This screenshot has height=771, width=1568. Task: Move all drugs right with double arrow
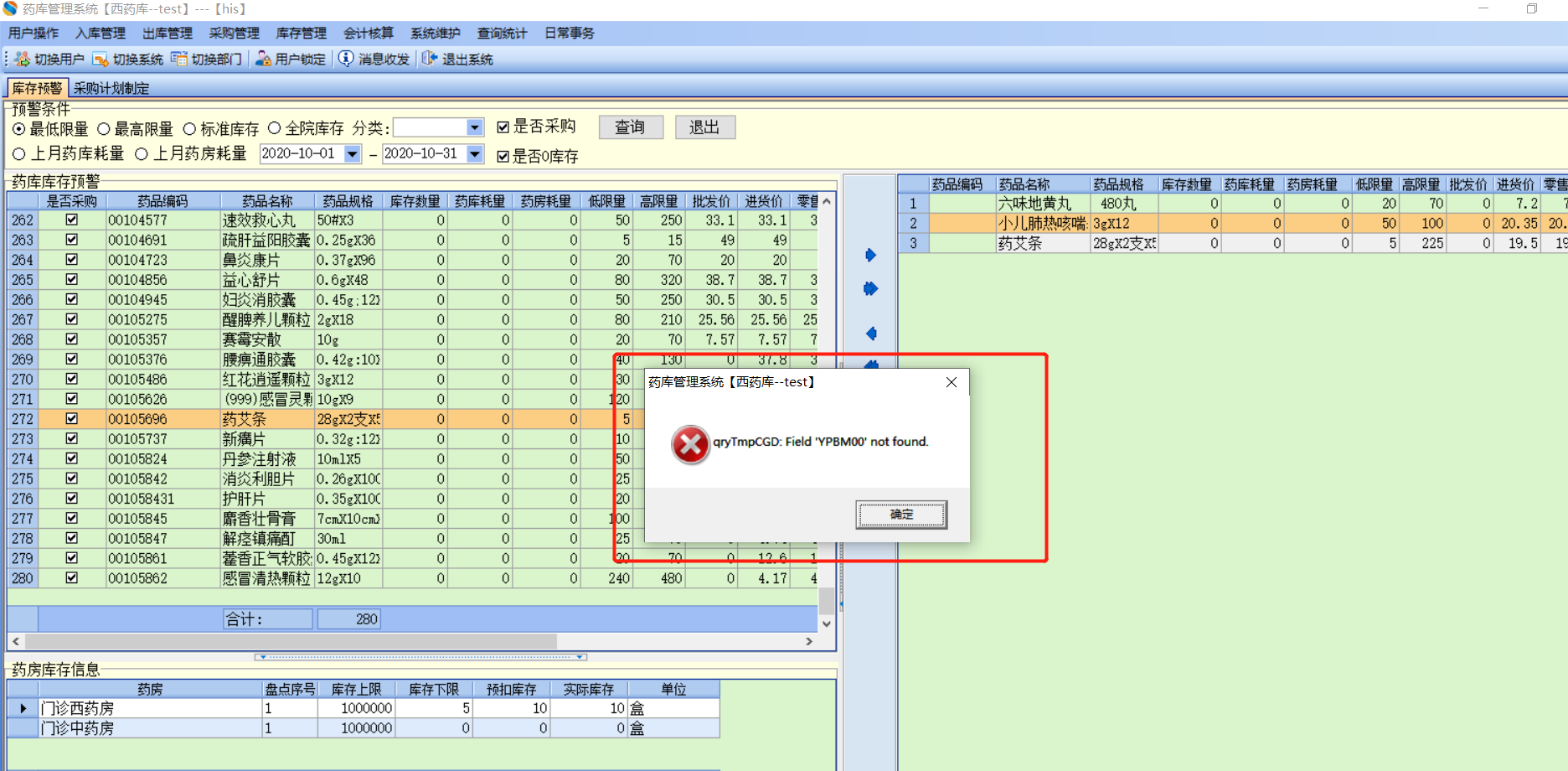pyautogui.click(x=870, y=288)
